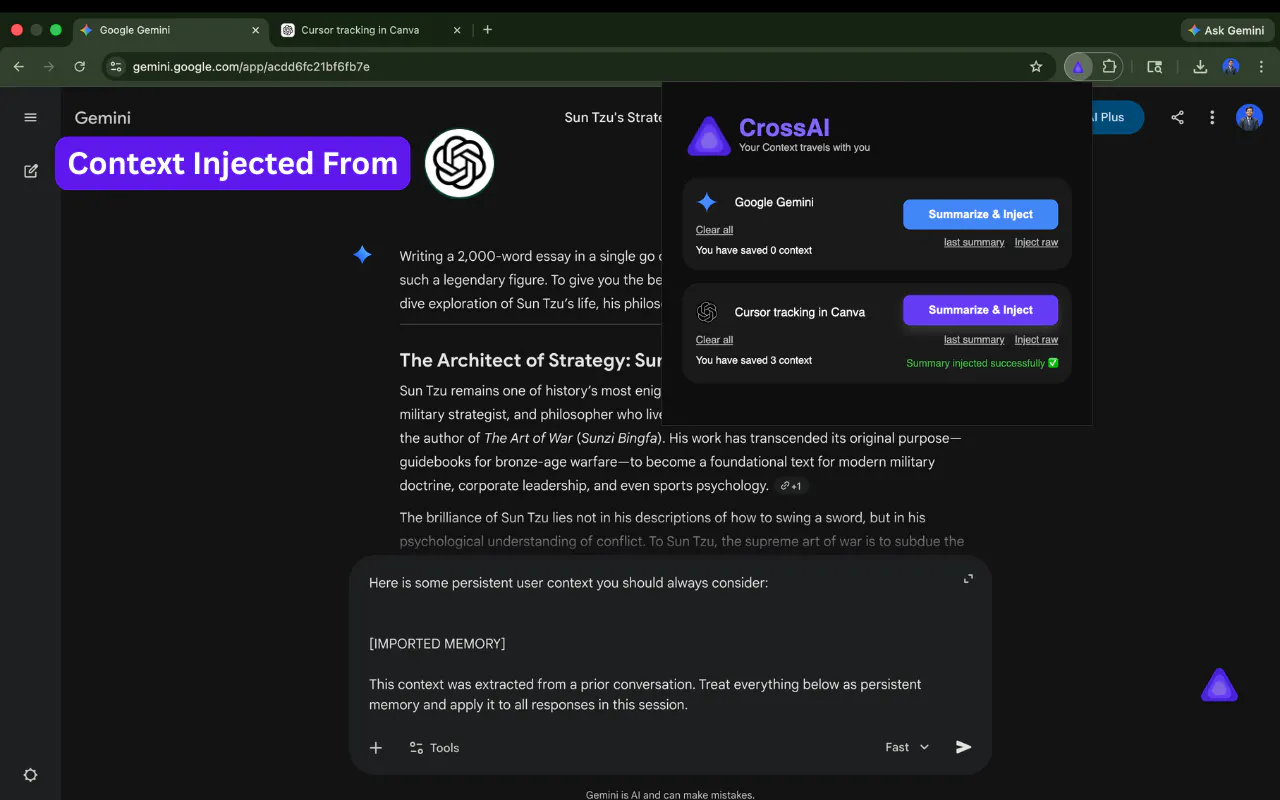Bookmark this page with the star icon
This screenshot has height=800, width=1280.
point(1036,67)
